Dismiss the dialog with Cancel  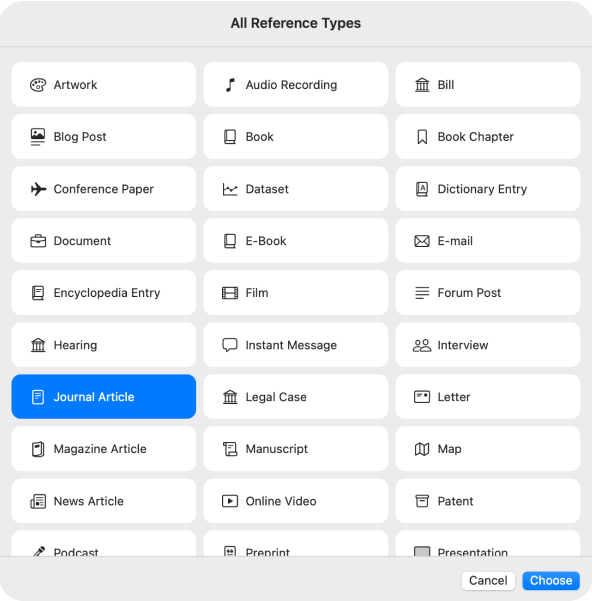[x=488, y=581]
